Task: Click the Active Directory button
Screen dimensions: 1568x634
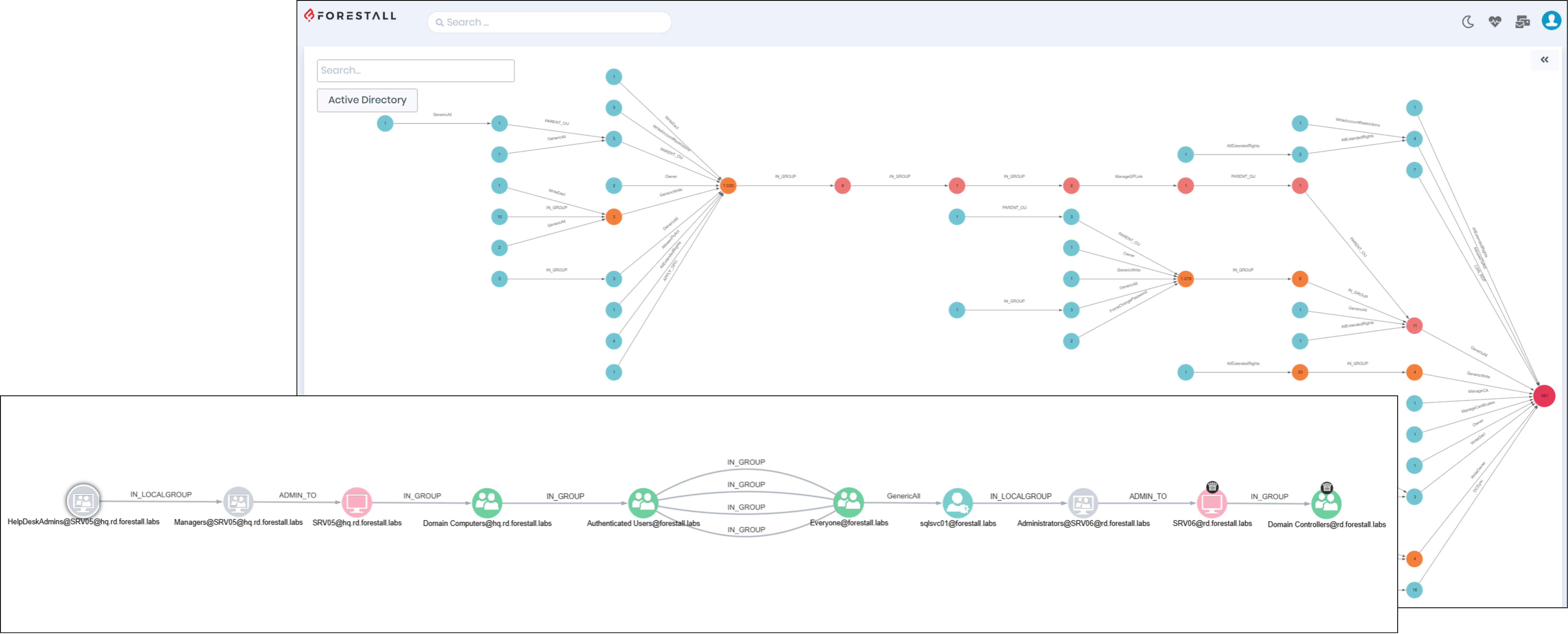Action: point(367,100)
